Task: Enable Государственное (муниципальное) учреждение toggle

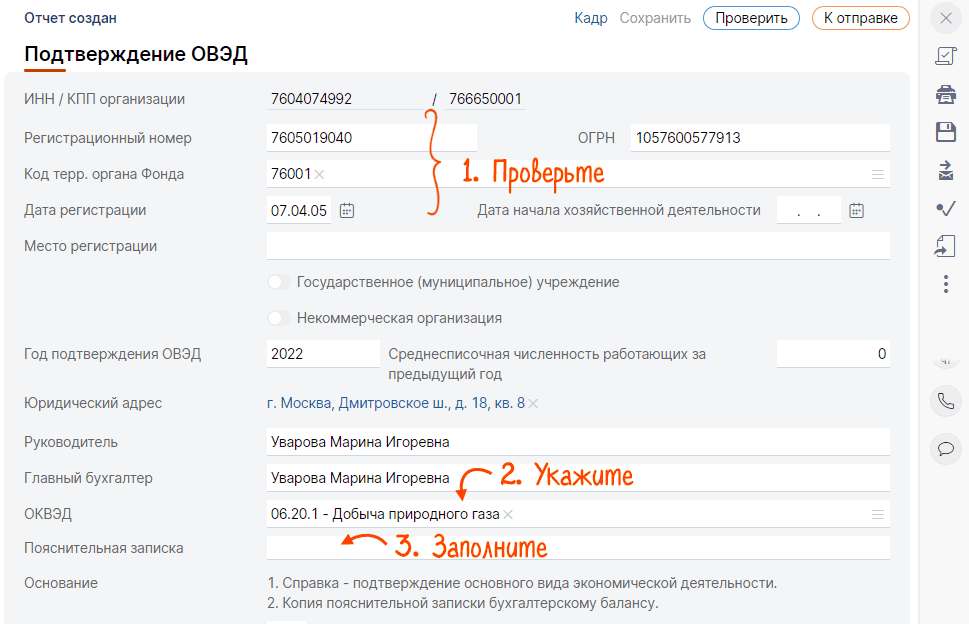Action: 280,282
